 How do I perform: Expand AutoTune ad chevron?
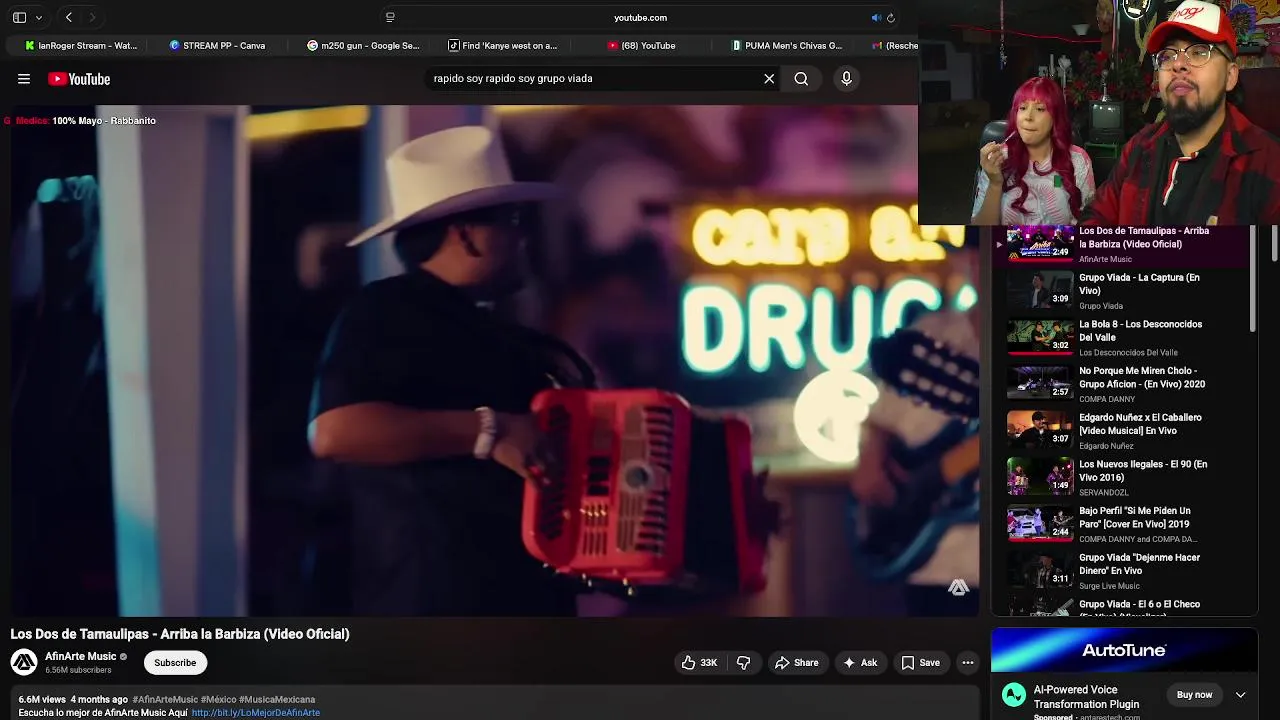point(1240,695)
